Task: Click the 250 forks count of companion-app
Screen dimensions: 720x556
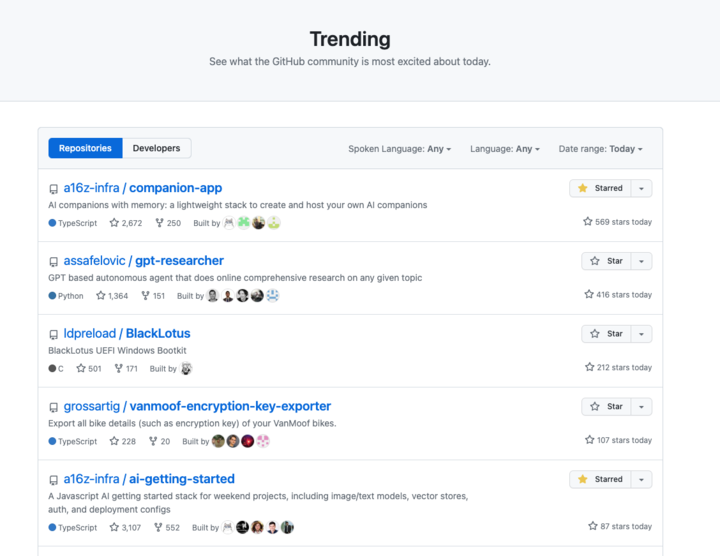Action: tap(168, 223)
